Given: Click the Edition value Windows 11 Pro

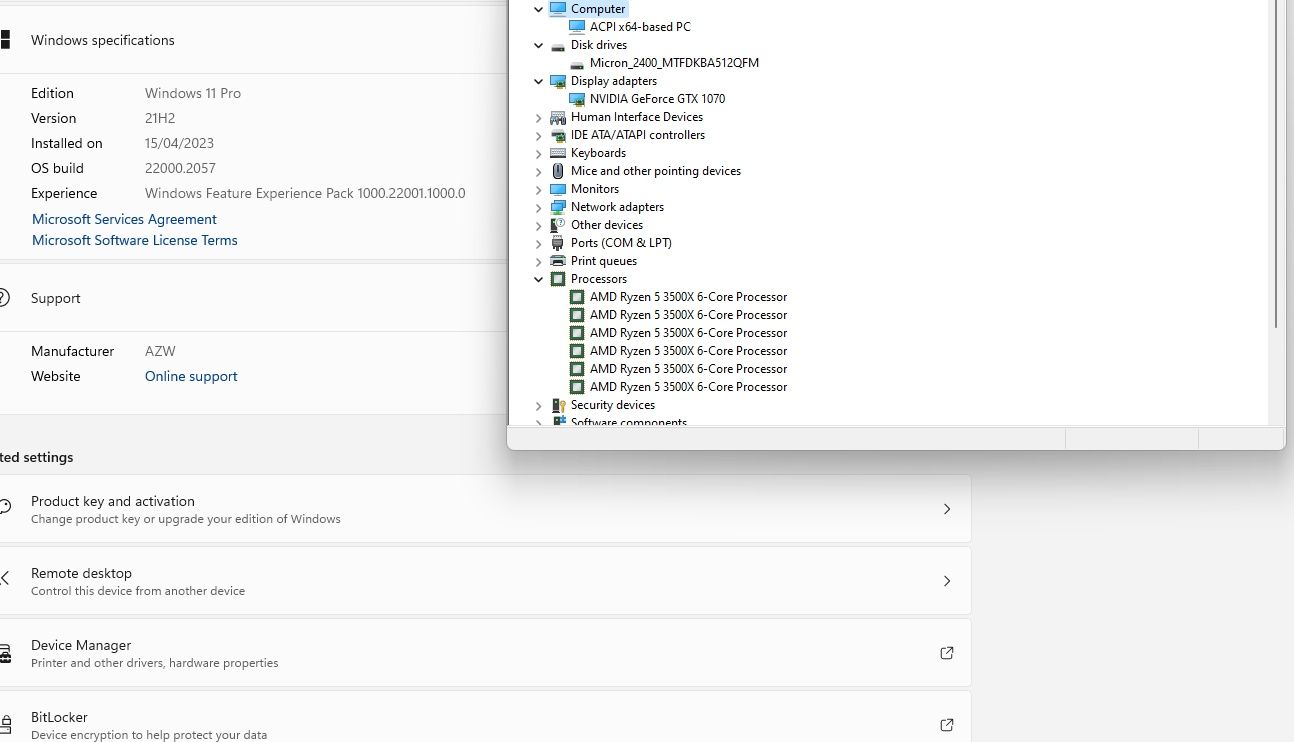Looking at the screenshot, I should point(193,93).
